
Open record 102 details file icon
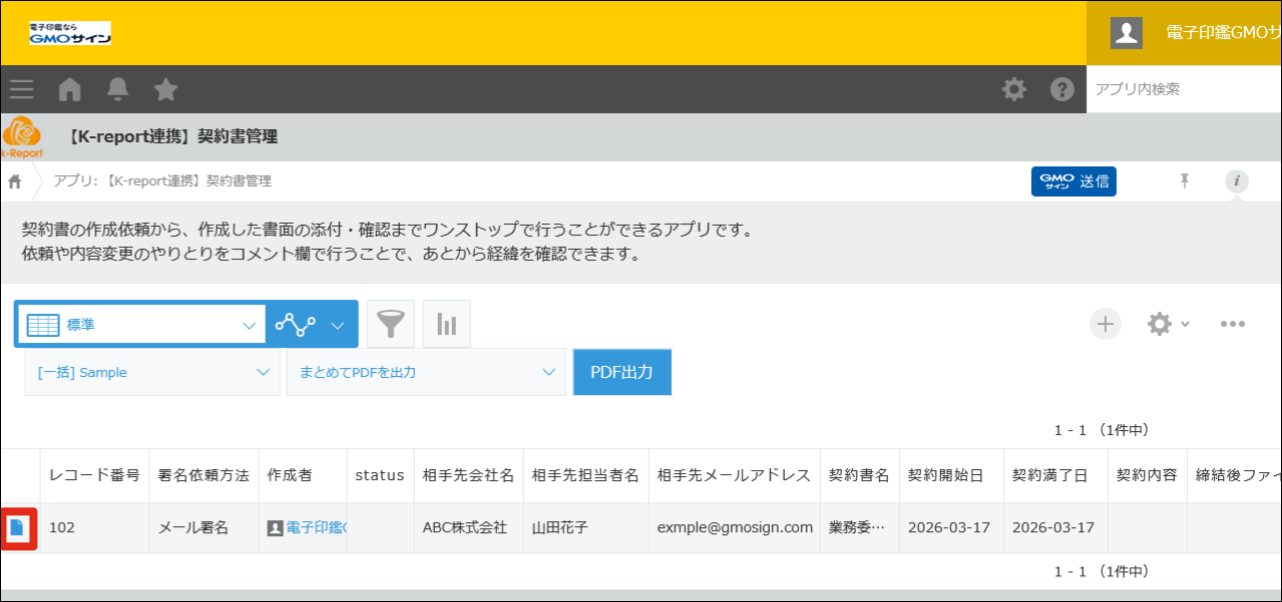pos(17,528)
